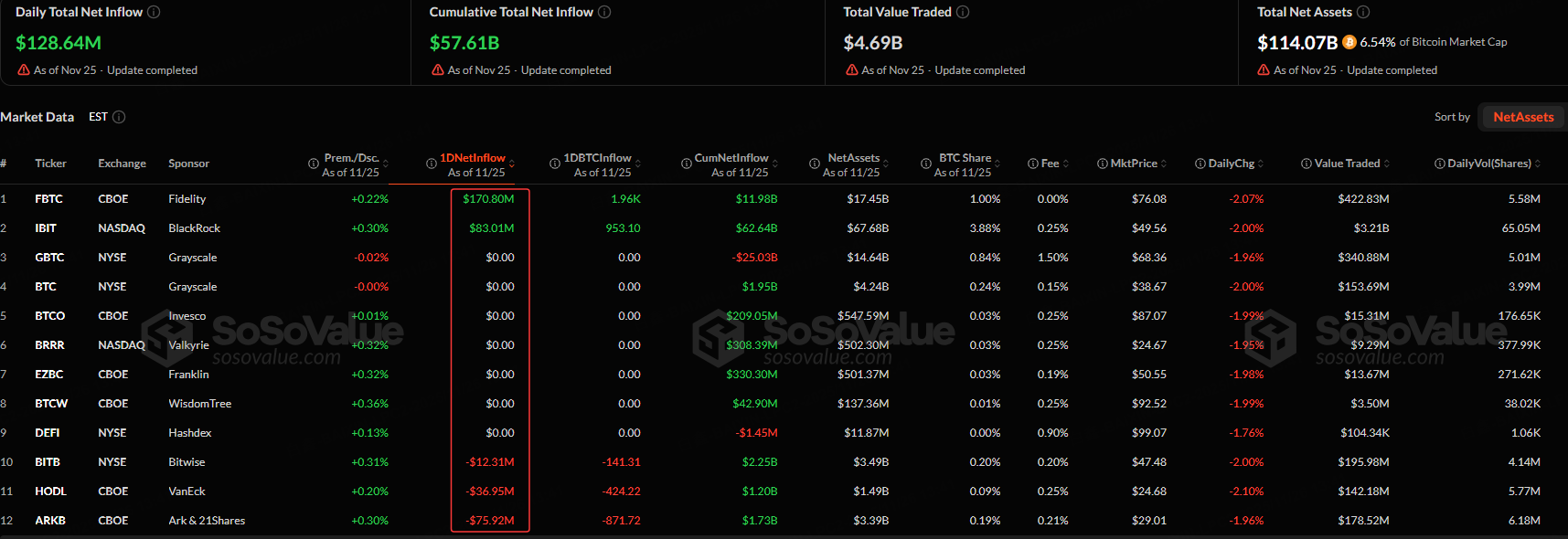Viewport: 1568px width, 539px height.
Task: Sort table by 1DNetInflow column
Action: tap(512, 164)
